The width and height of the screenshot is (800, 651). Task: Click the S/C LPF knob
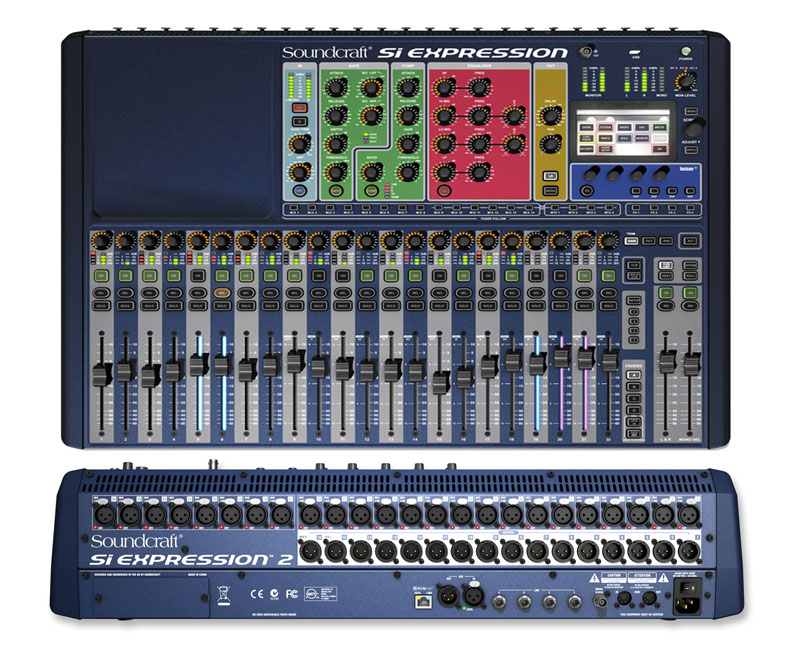point(371,88)
